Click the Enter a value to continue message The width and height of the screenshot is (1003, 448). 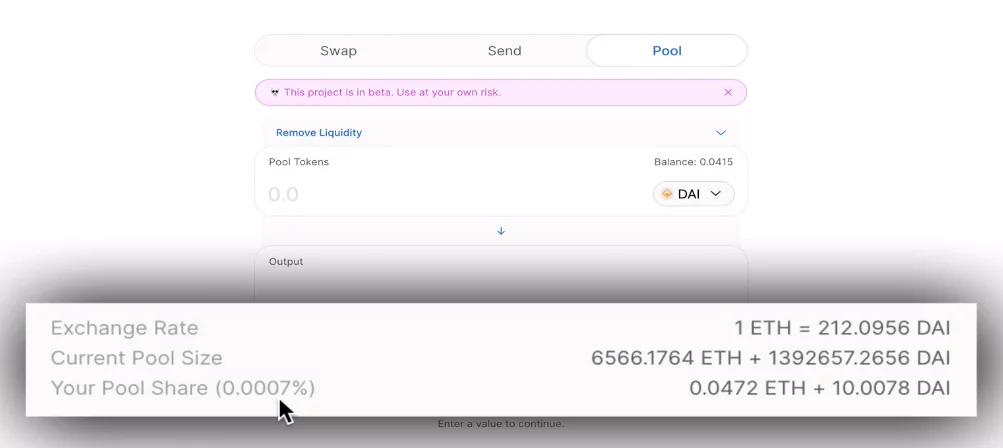501,424
